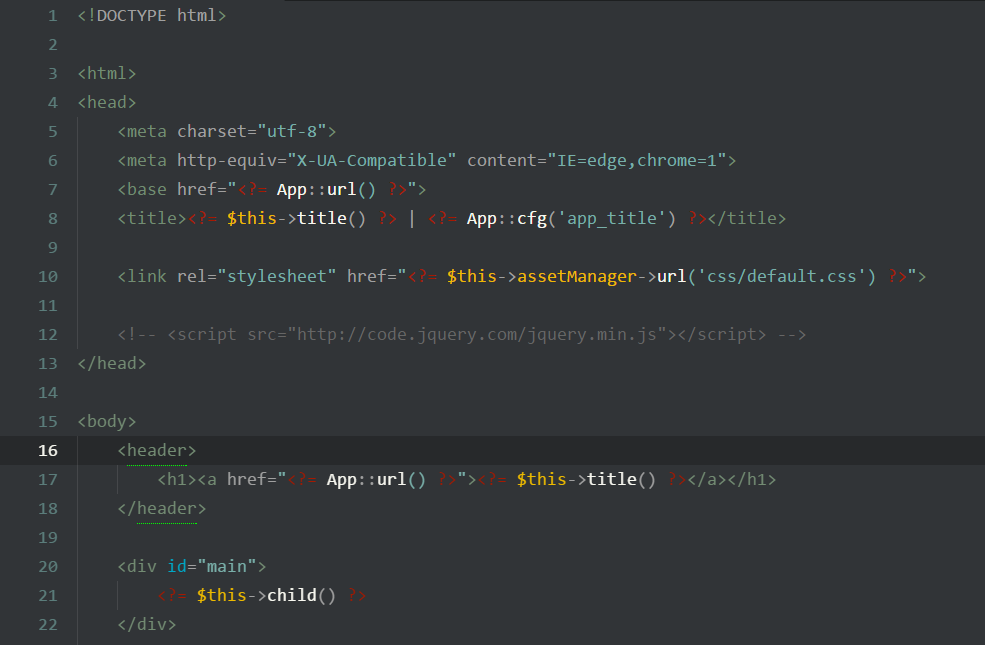Click the child() method call
The height and width of the screenshot is (645, 985).
pyautogui.click(x=302, y=595)
